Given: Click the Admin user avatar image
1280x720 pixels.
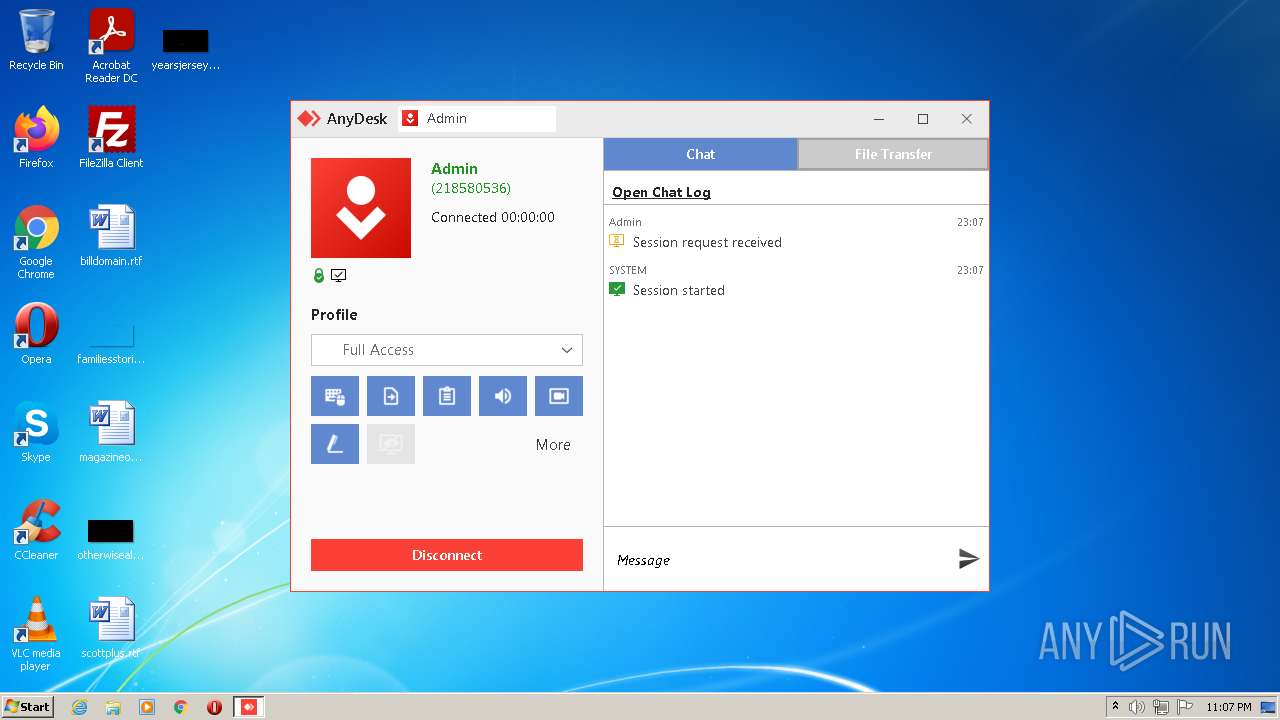Looking at the screenshot, I should tap(361, 208).
